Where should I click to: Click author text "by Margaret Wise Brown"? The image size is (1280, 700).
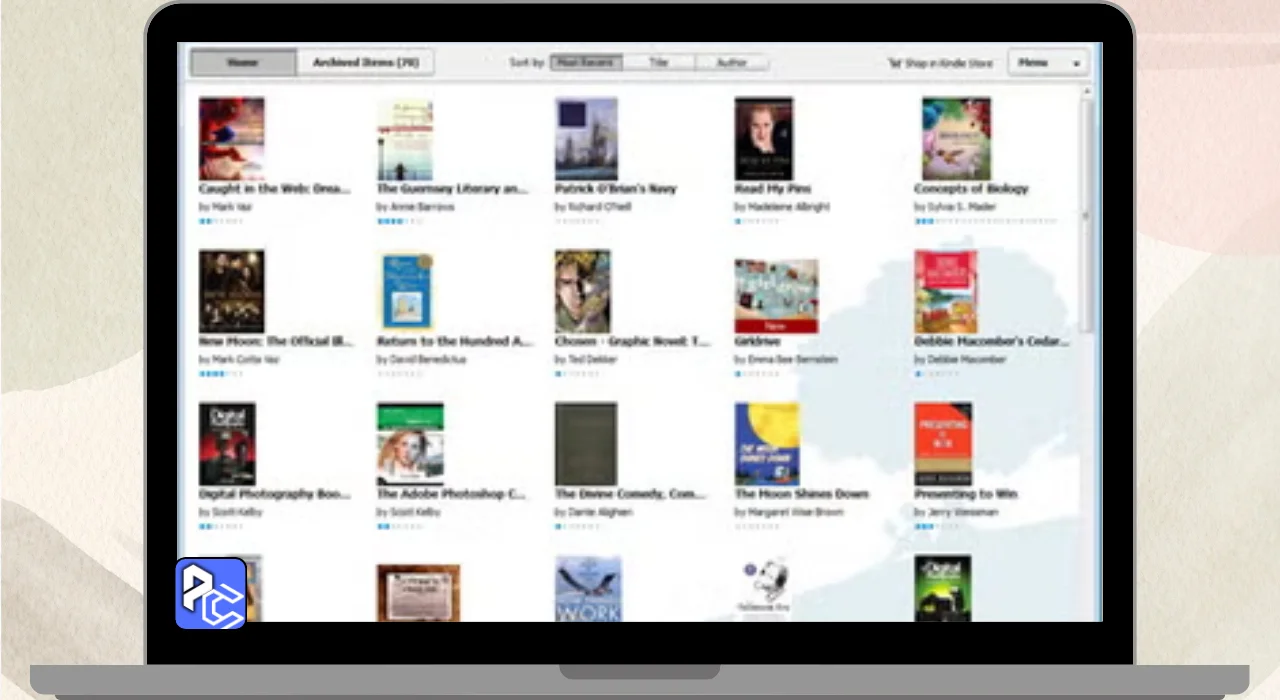(789, 512)
